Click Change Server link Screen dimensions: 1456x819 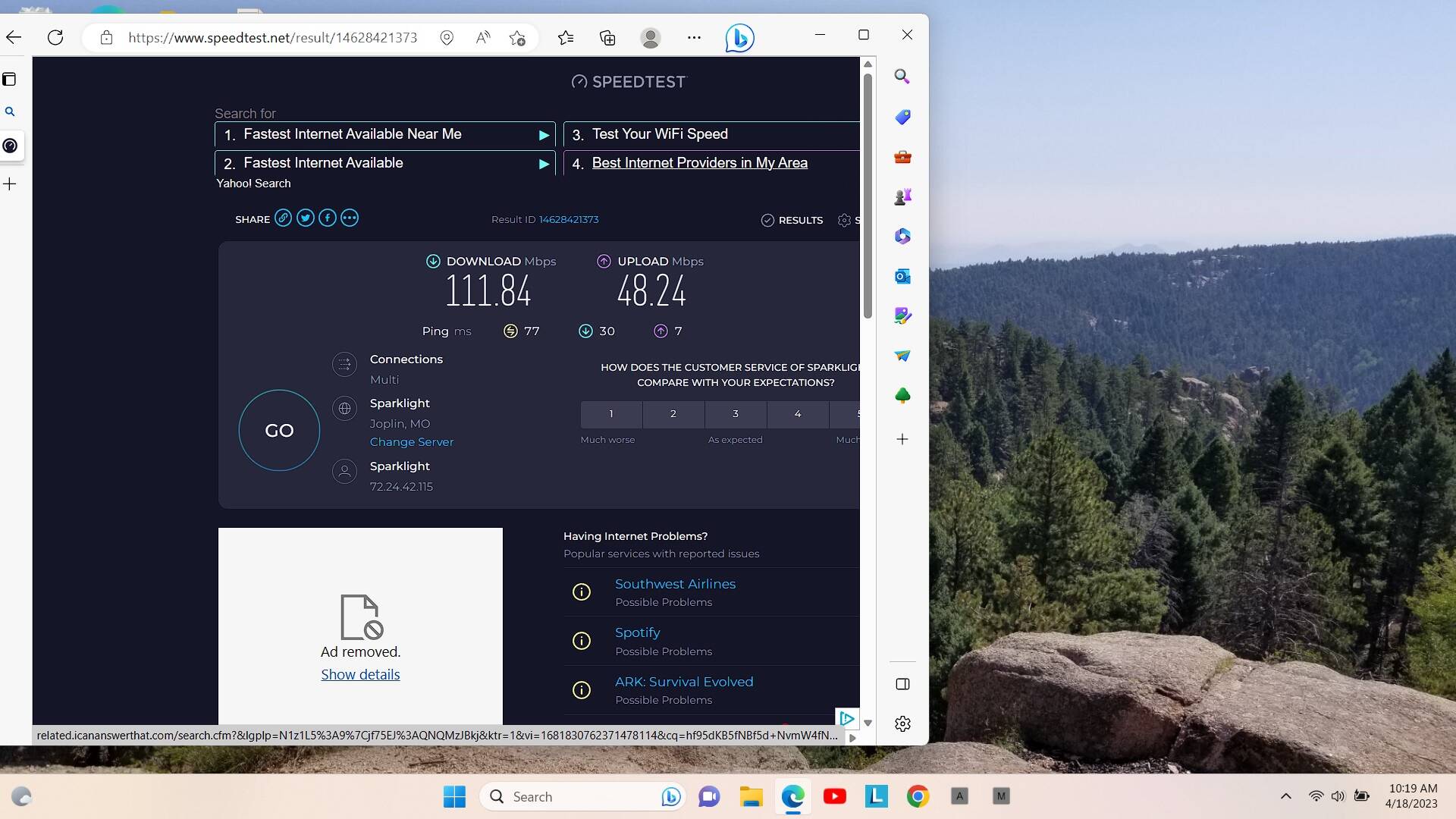(x=411, y=441)
